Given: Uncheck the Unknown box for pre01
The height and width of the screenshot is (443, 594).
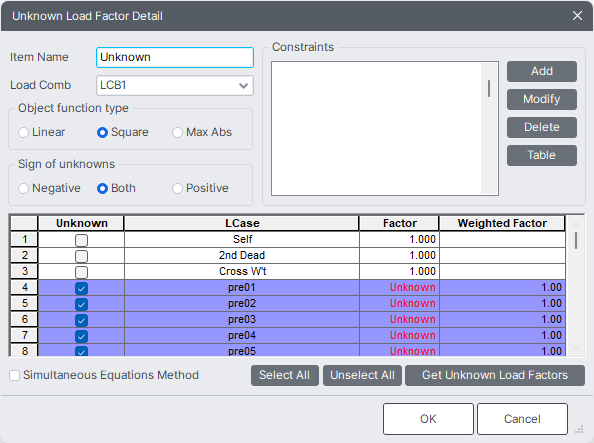Looking at the screenshot, I should click(x=81, y=288).
